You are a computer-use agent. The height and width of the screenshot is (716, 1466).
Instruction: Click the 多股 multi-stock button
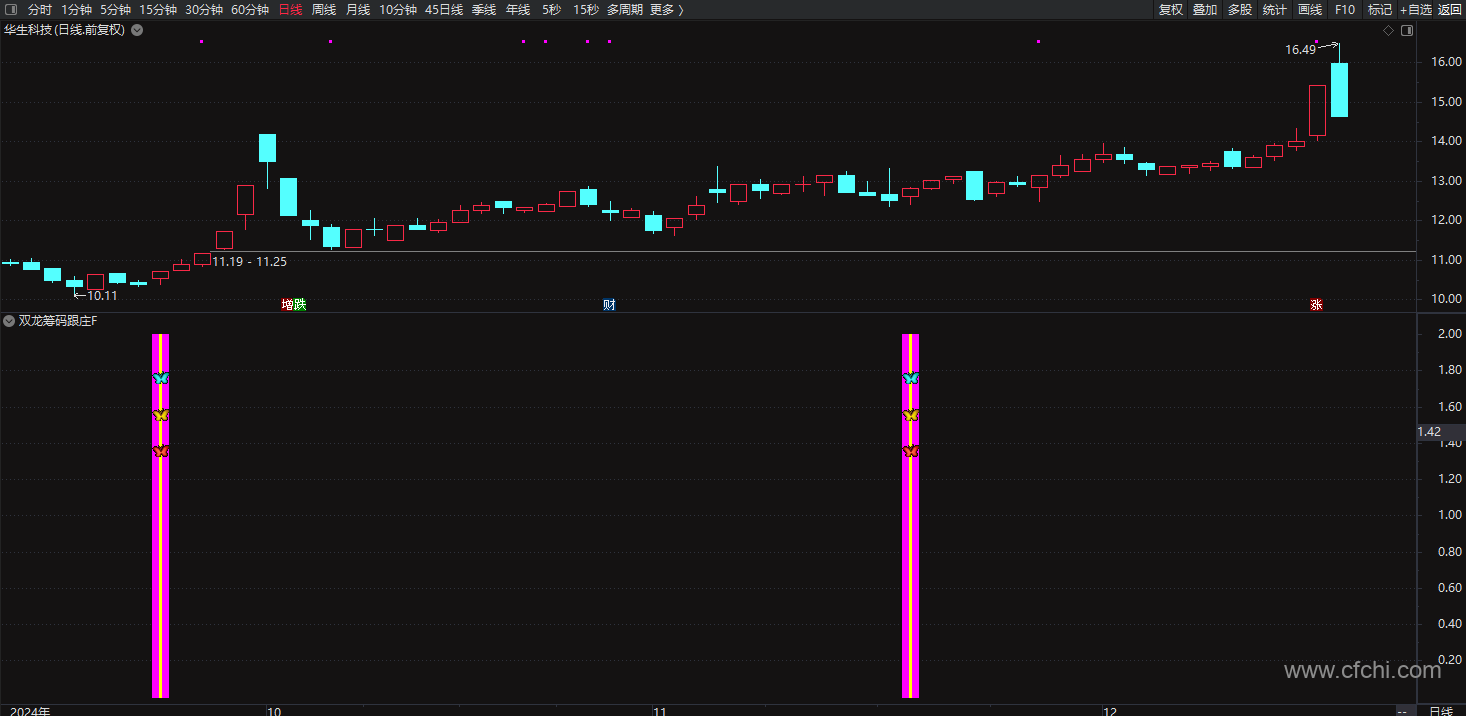pyautogui.click(x=1240, y=9)
